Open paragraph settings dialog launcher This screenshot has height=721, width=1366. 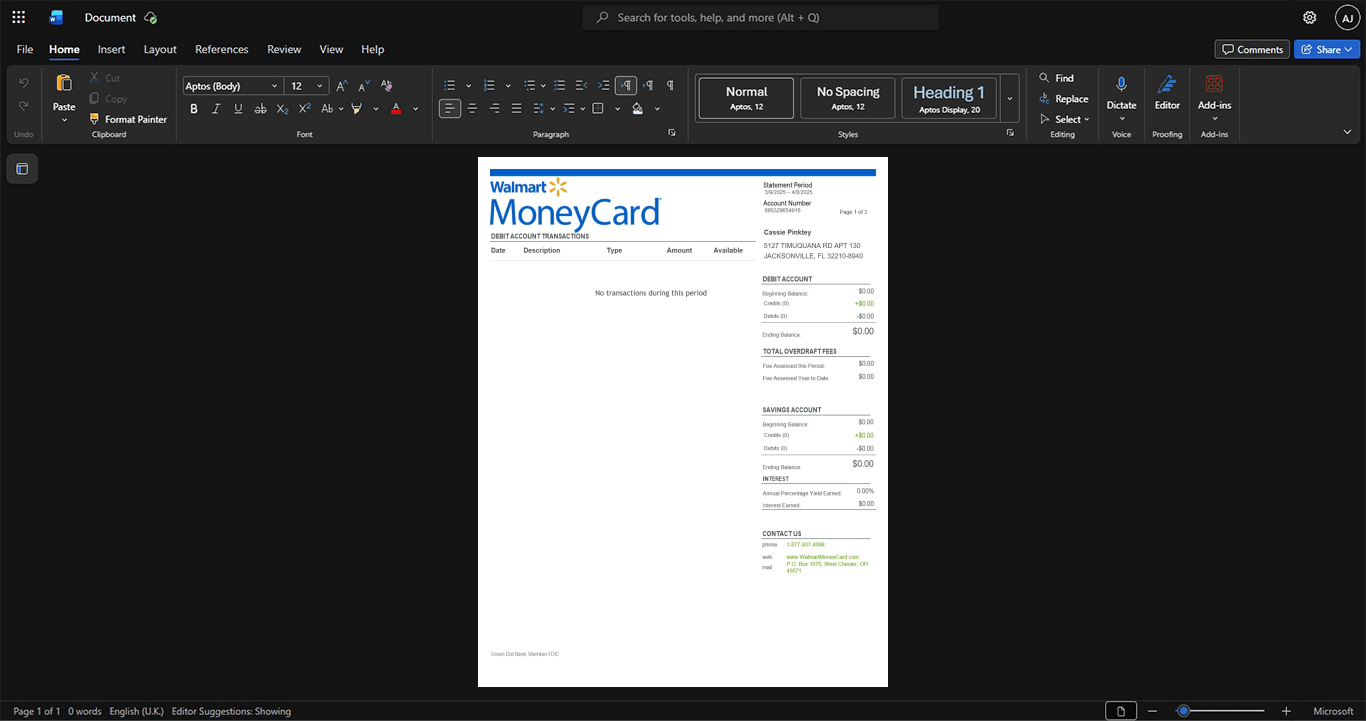tap(672, 133)
